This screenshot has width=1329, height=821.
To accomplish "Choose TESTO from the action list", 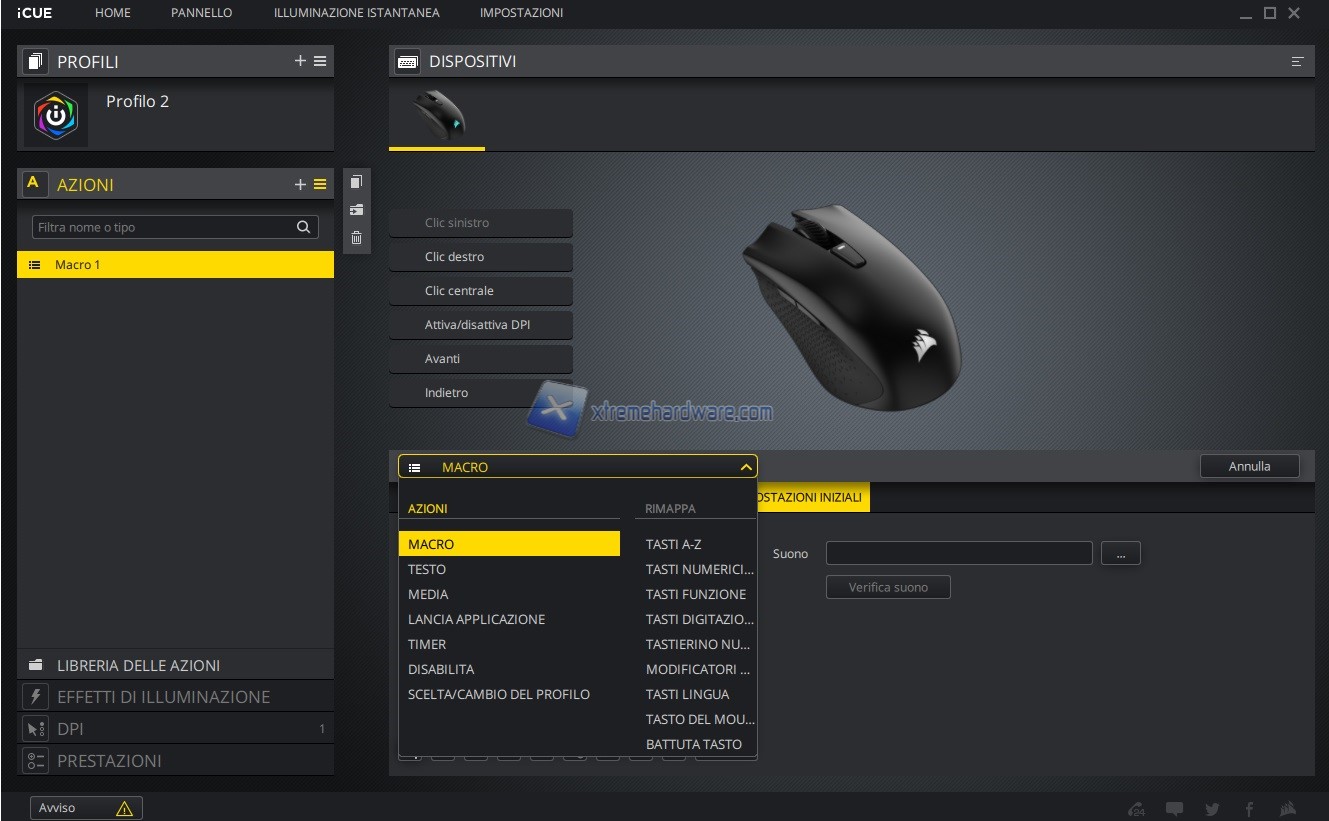I will (427, 569).
